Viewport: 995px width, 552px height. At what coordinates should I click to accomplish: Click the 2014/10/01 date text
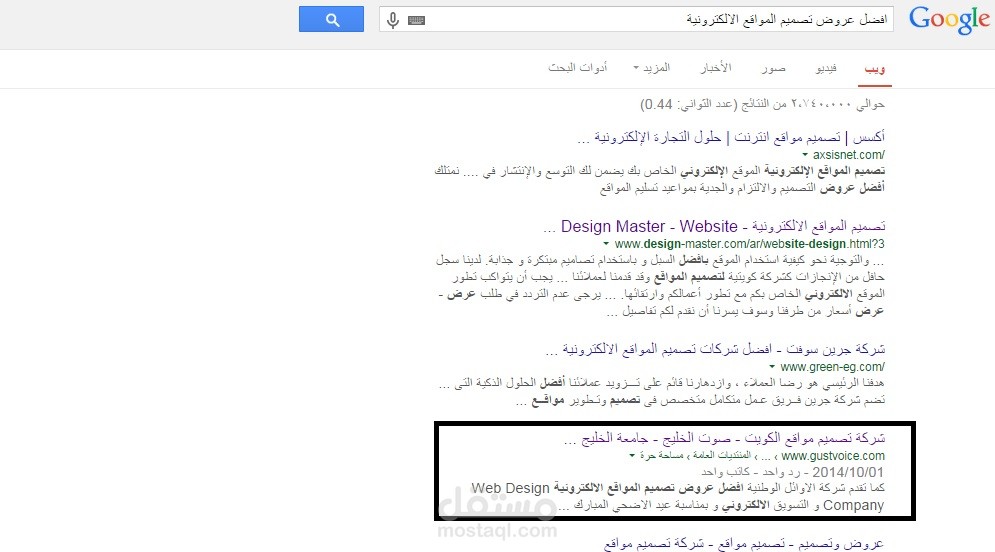coord(848,472)
